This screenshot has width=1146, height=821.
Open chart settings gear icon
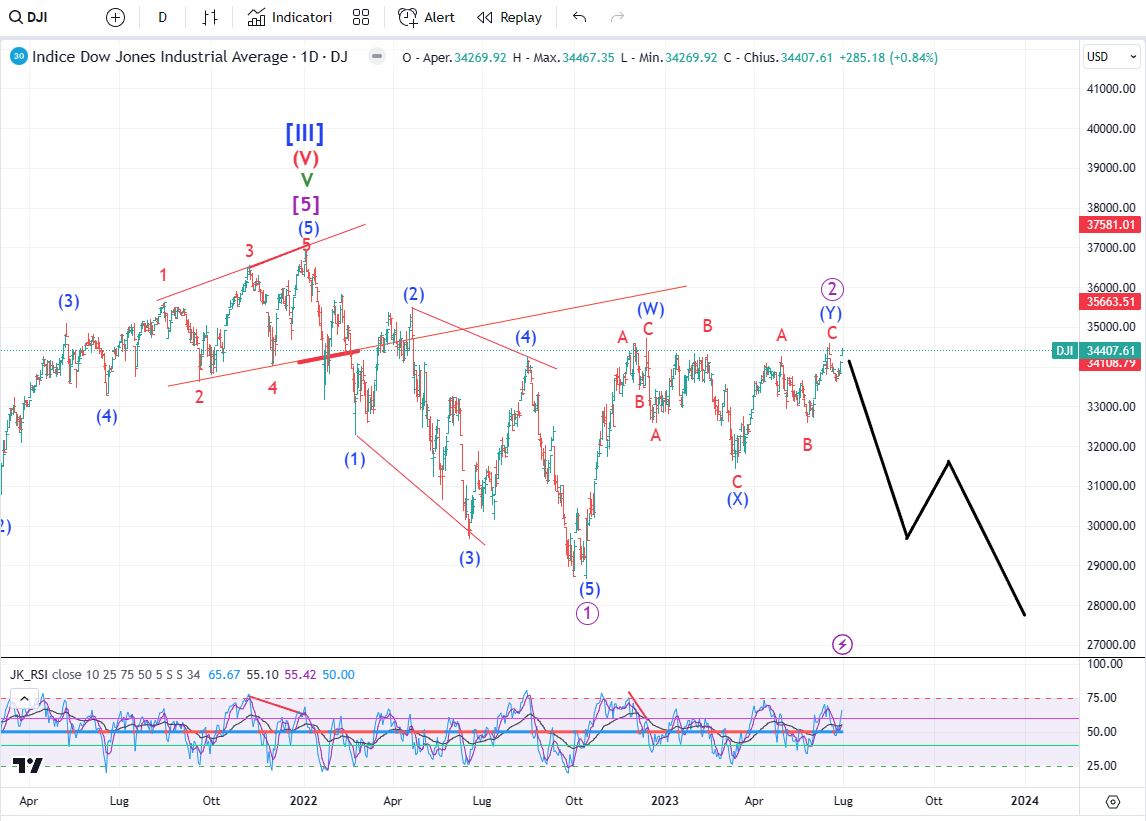[x=1112, y=802]
